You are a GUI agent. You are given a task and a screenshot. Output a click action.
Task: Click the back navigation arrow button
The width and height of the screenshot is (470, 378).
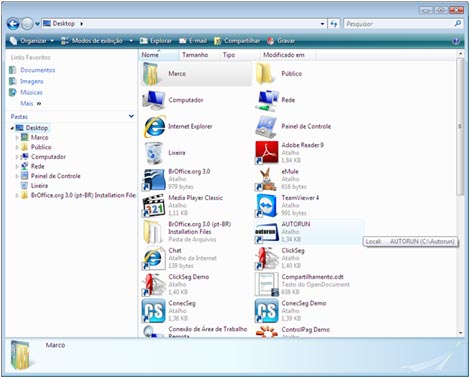pyautogui.click(x=13, y=24)
